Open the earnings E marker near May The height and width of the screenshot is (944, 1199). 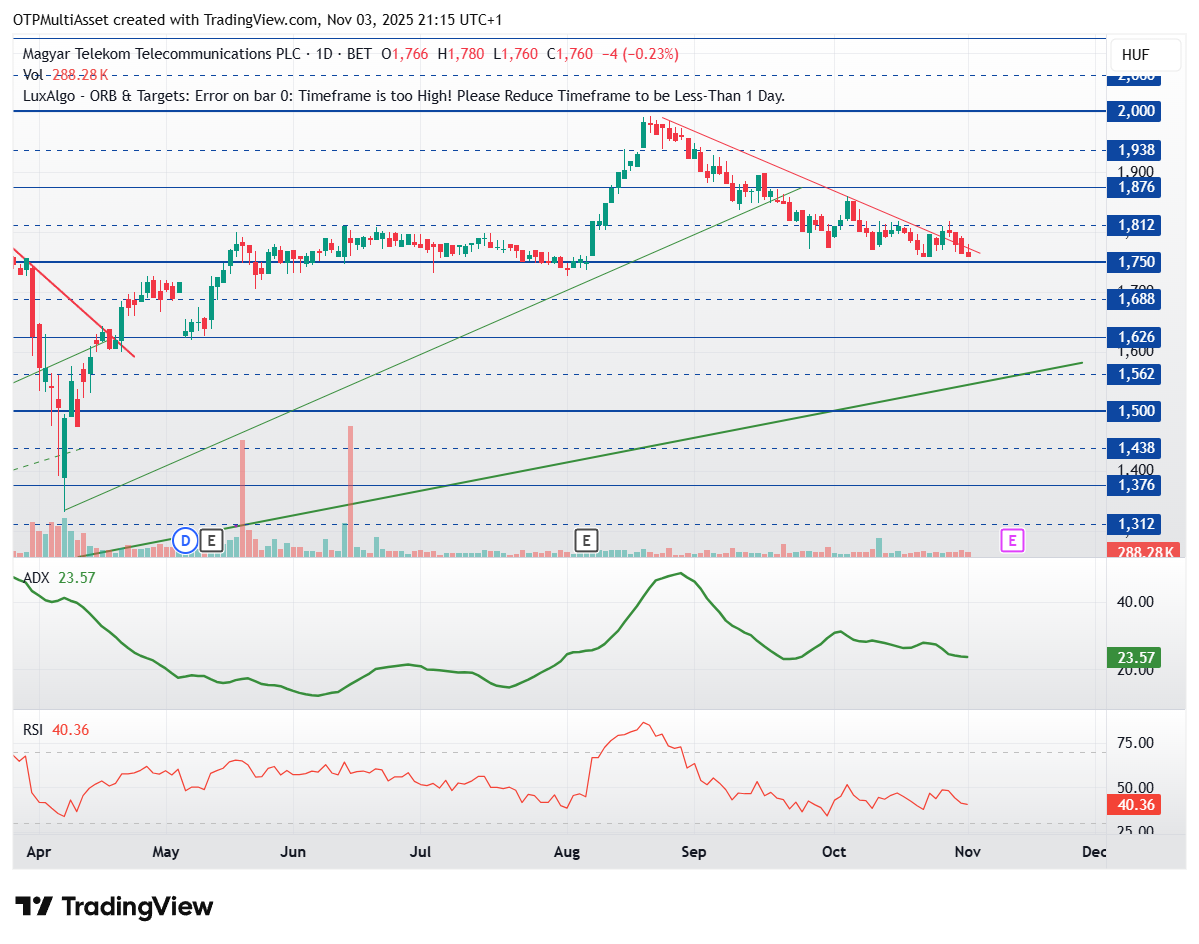(210, 541)
